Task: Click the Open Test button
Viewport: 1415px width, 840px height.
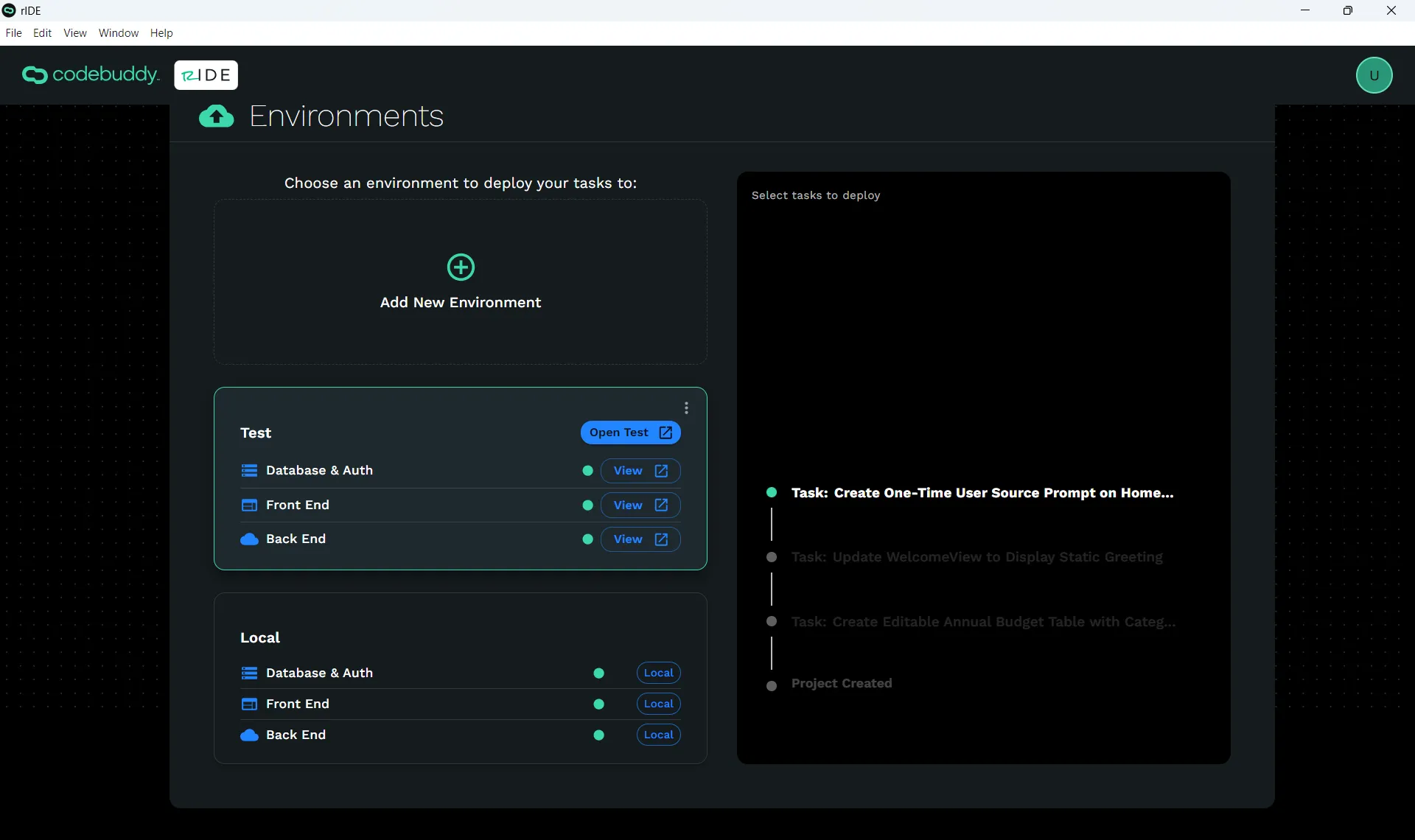Action: (630, 433)
